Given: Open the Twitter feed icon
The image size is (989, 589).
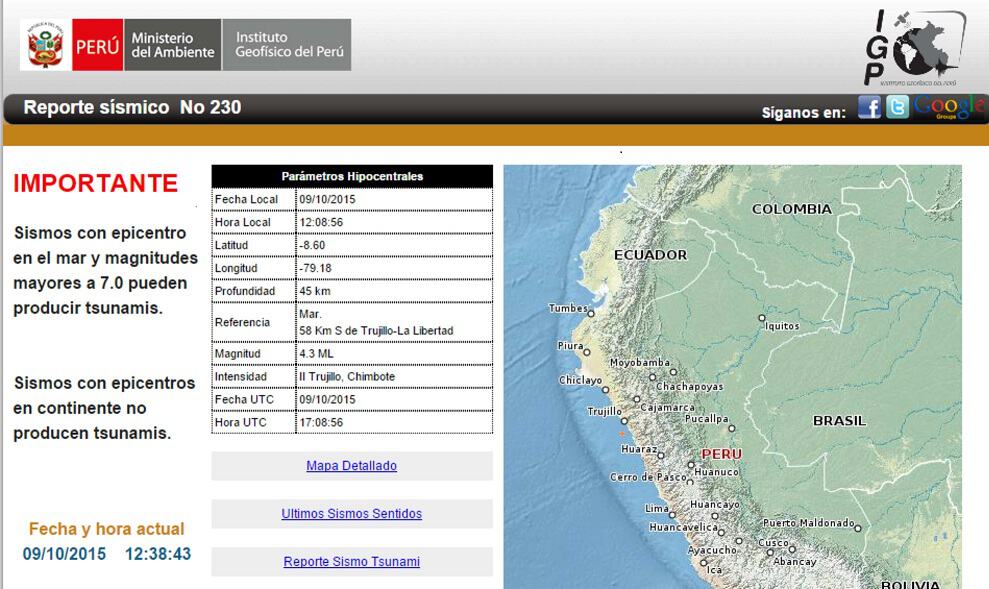Looking at the screenshot, I should tap(897, 108).
